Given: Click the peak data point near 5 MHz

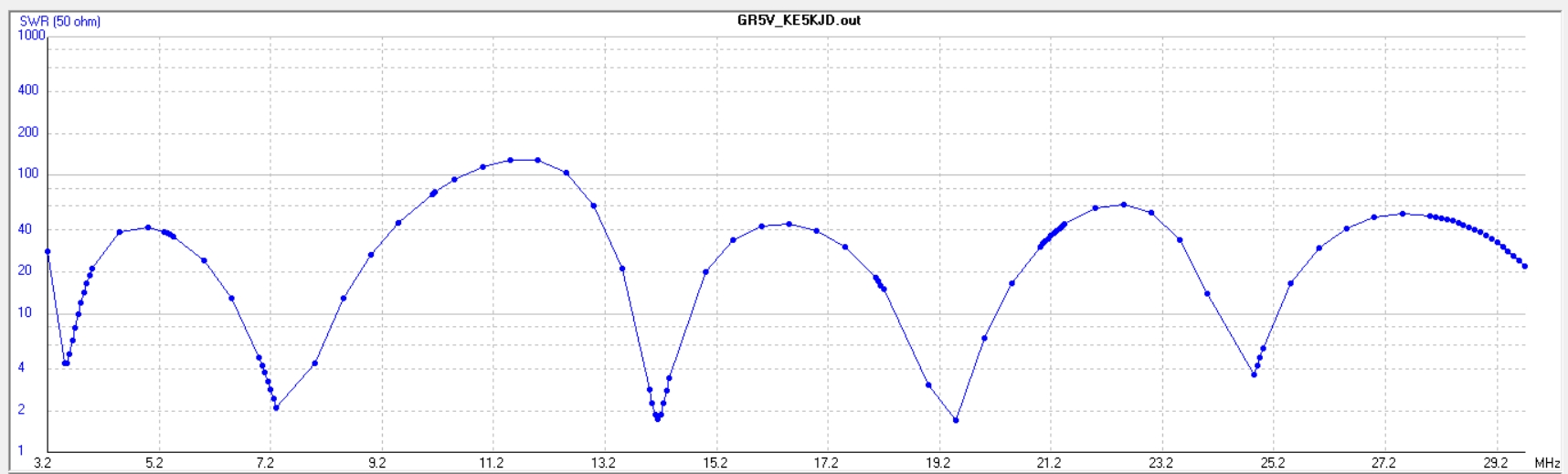Looking at the screenshot, I should pos(148,227).
